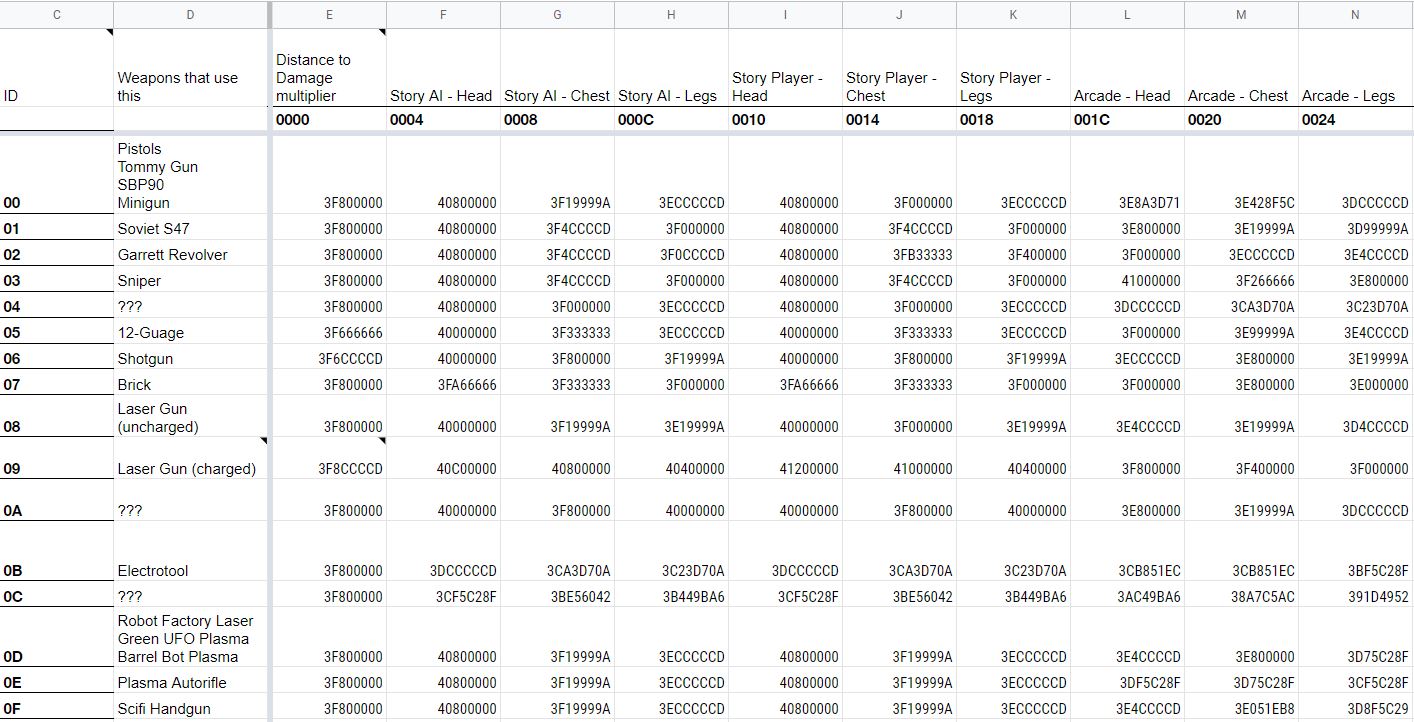The width and height of the screenshot is (1414, 722).
Task: Click the value '3F0CCCCD' in Garrett Revolver row
Action: 671,255
